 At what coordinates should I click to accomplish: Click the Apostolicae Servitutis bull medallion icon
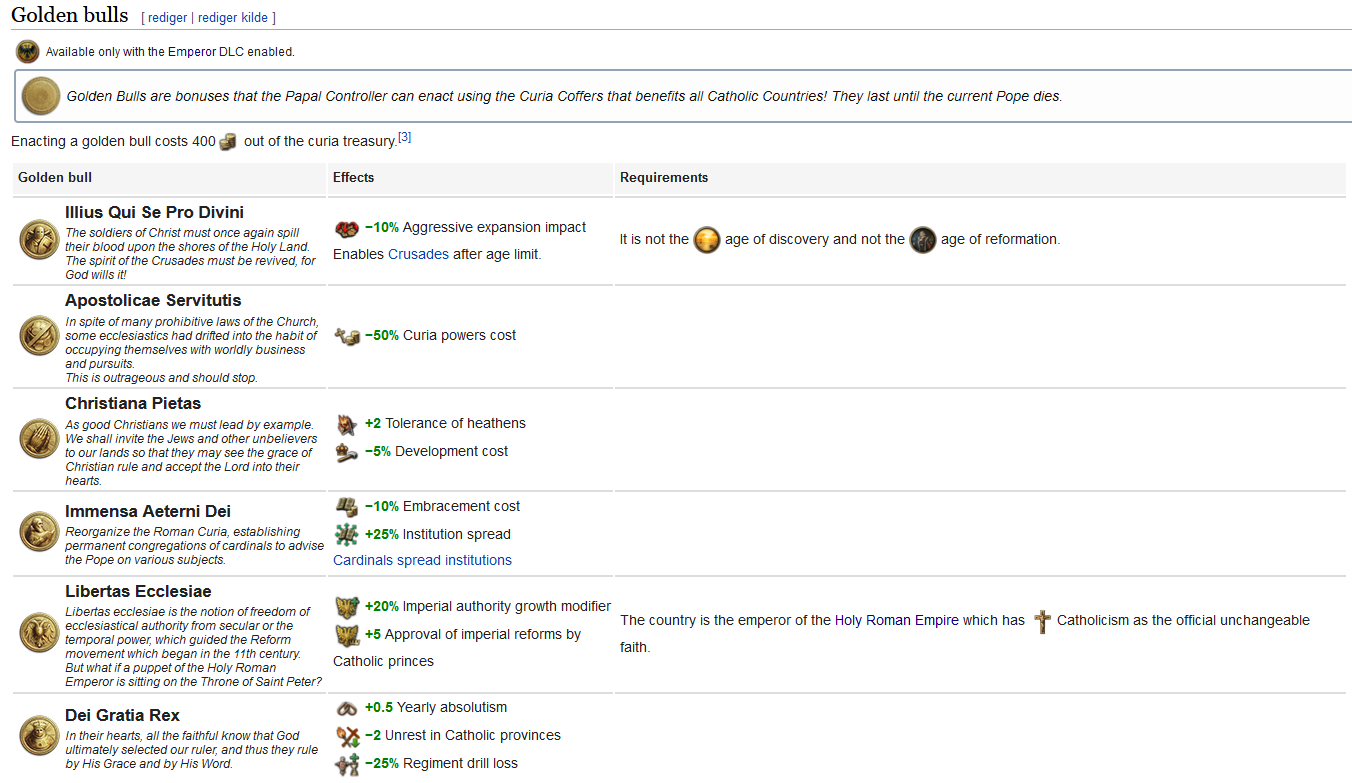(39, 335)
